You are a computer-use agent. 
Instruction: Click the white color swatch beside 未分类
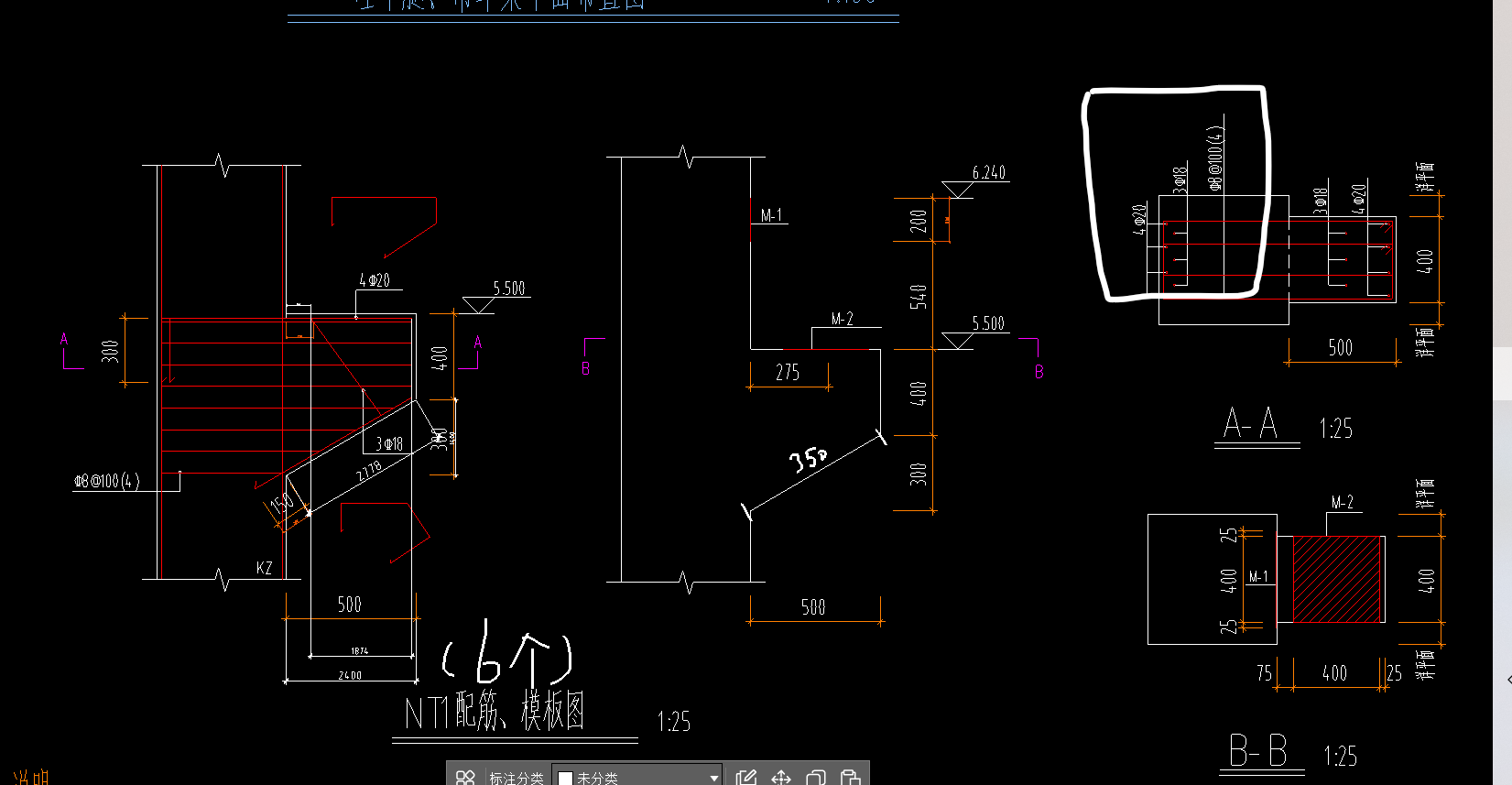pos(565,779)
